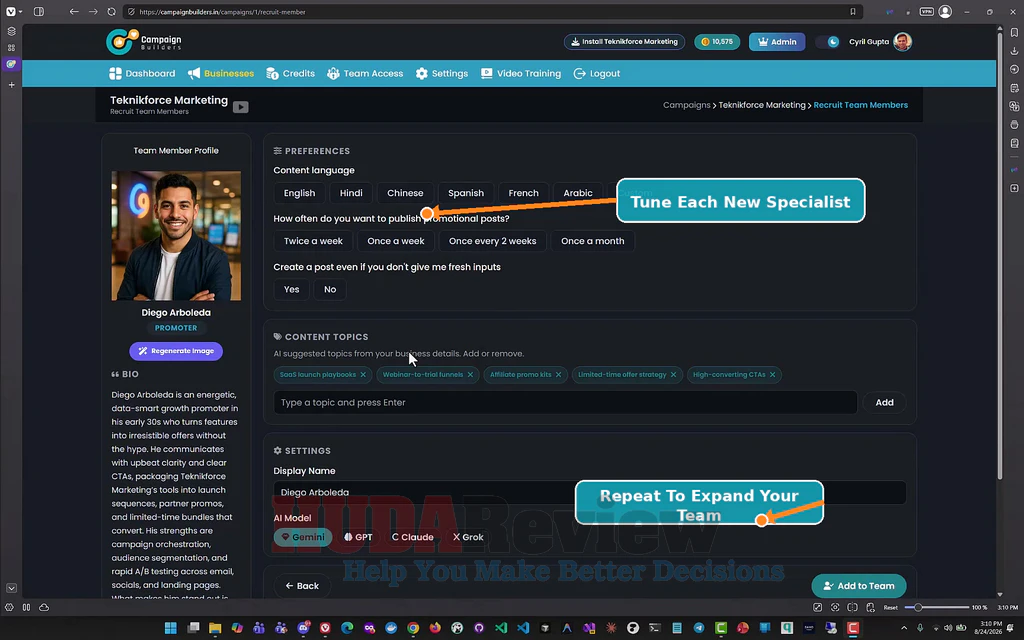Select Claude AI model

tap(412, 537)
